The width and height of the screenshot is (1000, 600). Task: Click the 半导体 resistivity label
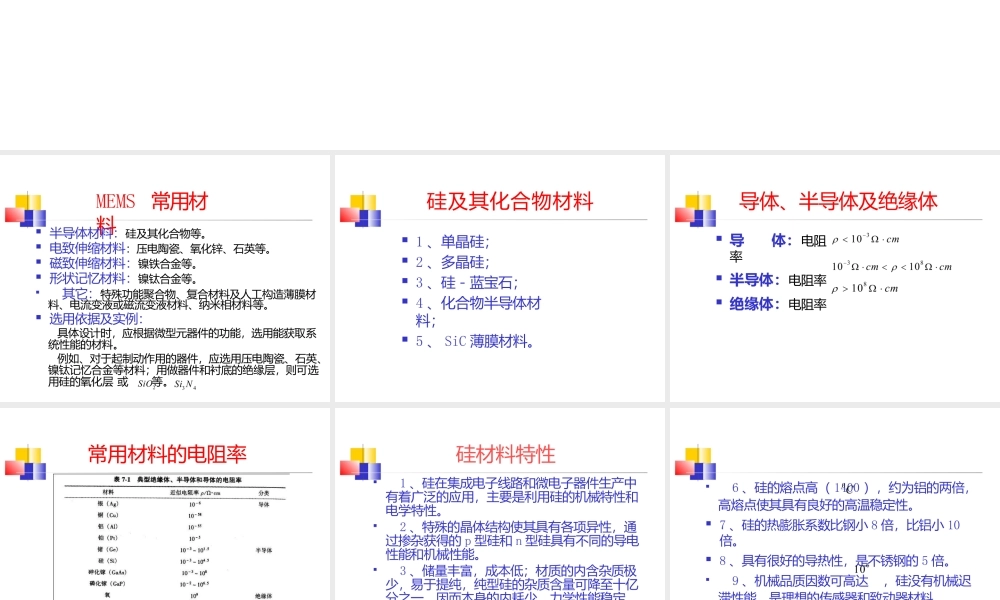tap(755, 280)
